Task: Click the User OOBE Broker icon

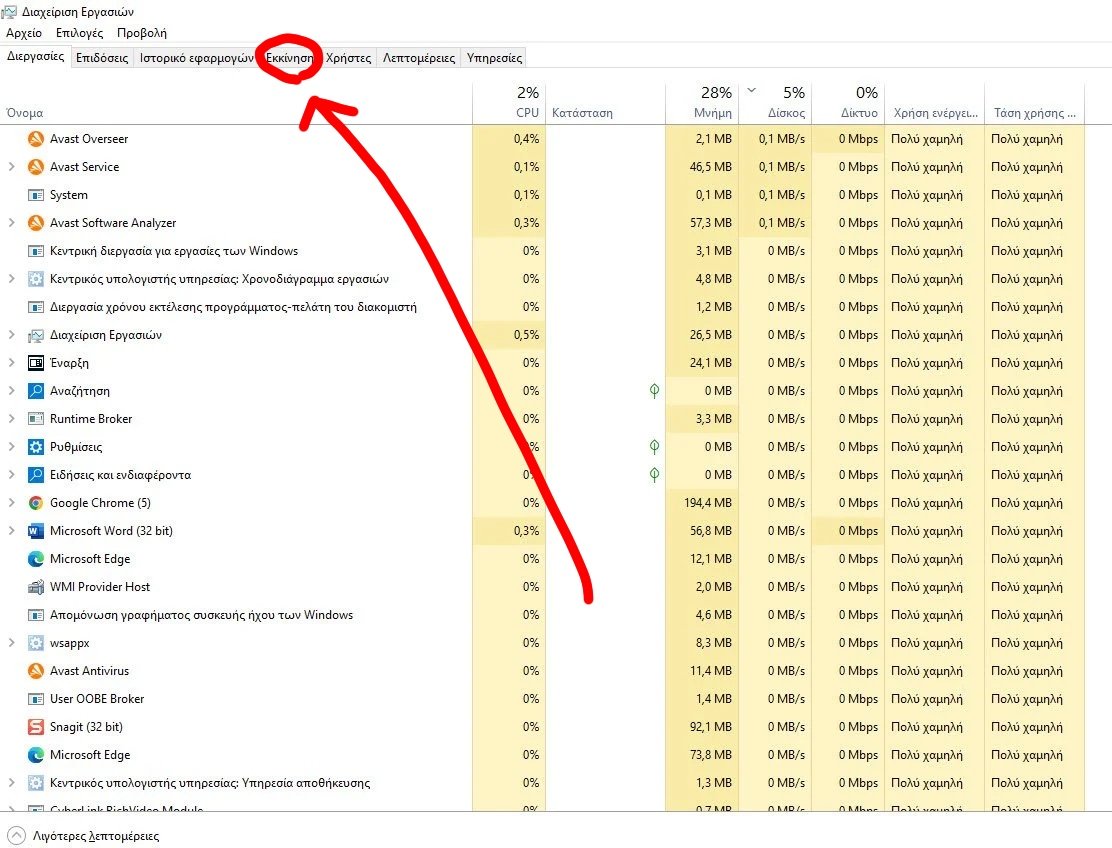Action: pyautogui.click(x=35, y=699)
